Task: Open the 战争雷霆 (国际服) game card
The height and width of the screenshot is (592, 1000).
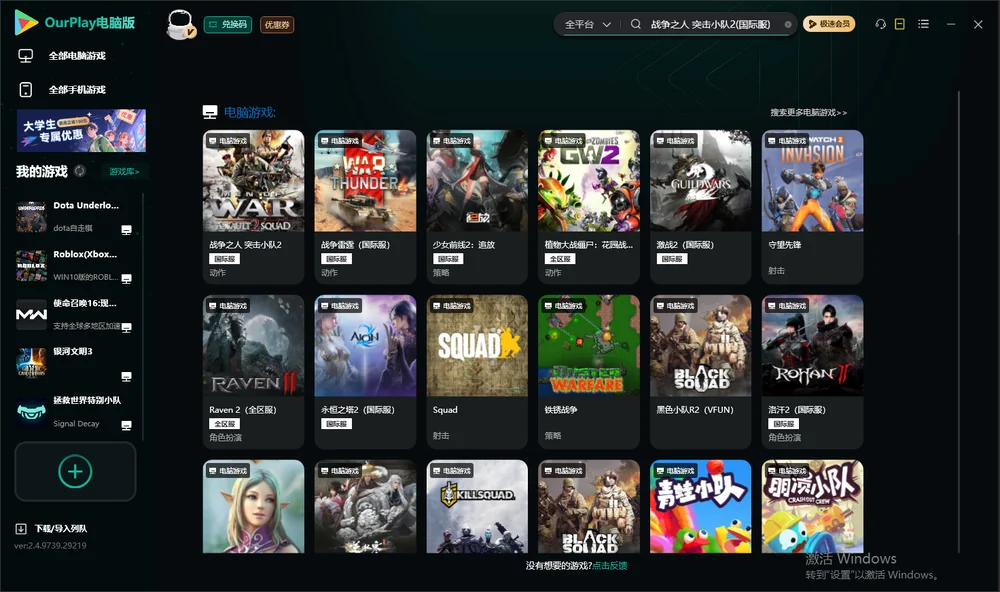Action: click(x=365, y=207)
